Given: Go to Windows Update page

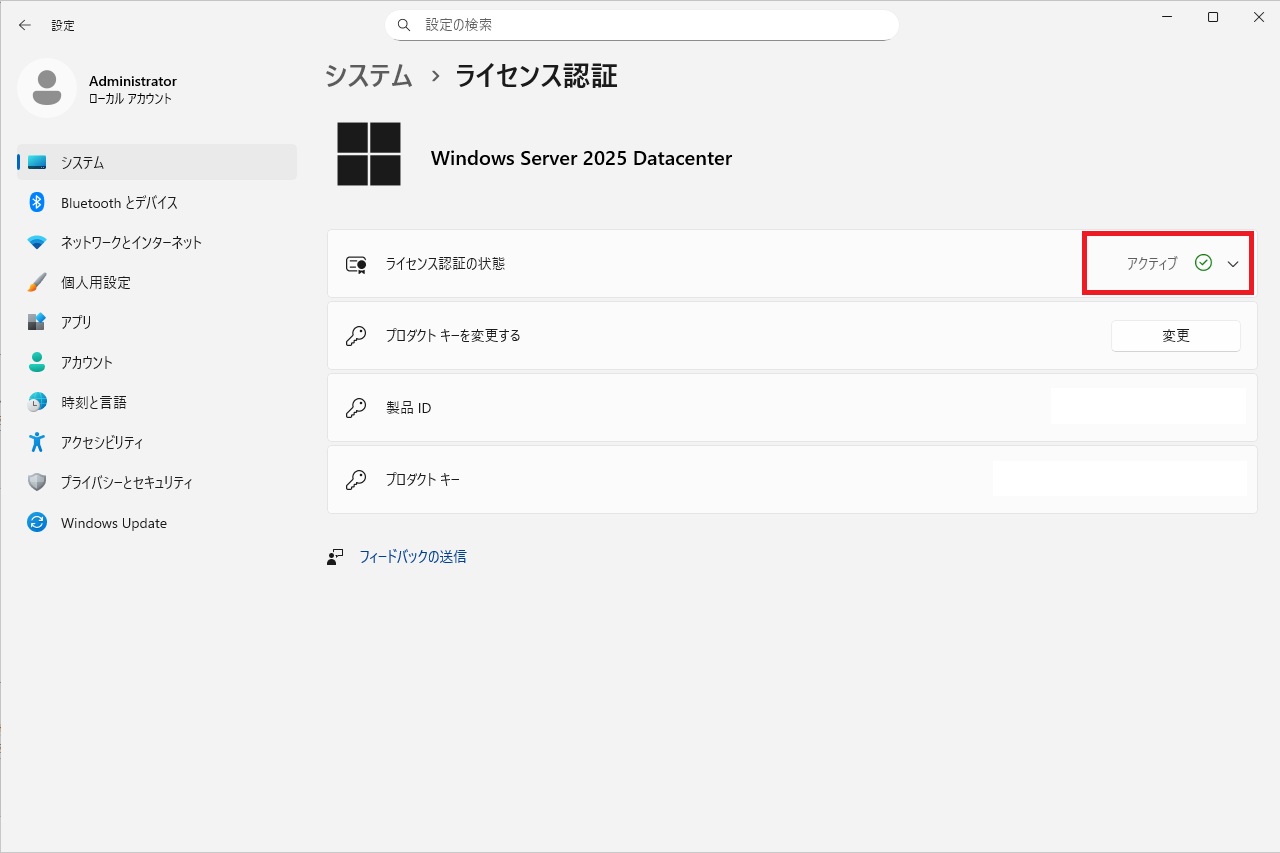Looking at the screenshot, I should (157, 523).
